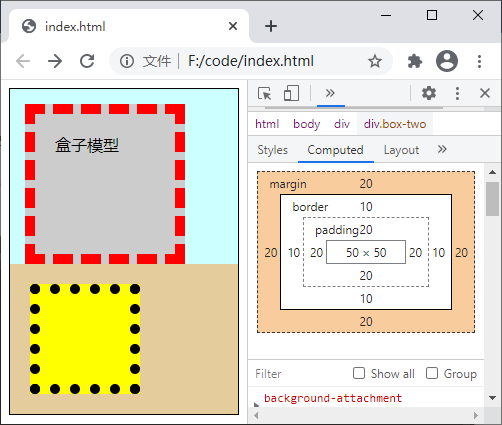This screenshot has width=502, height=425.
Task: Click the padding label in box model
Action: (x=337, y=230)
